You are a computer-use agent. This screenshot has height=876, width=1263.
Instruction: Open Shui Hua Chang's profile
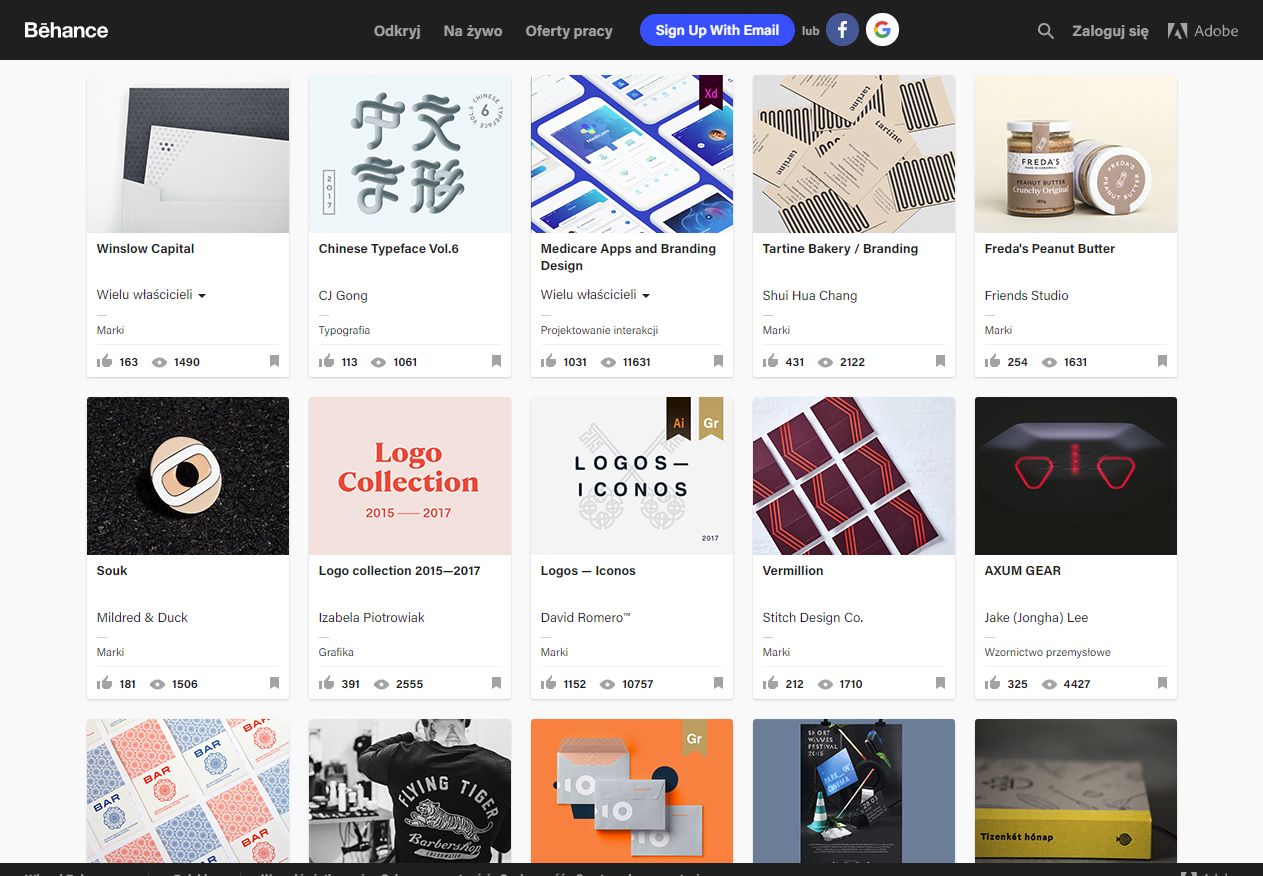(x=810, y=295)
